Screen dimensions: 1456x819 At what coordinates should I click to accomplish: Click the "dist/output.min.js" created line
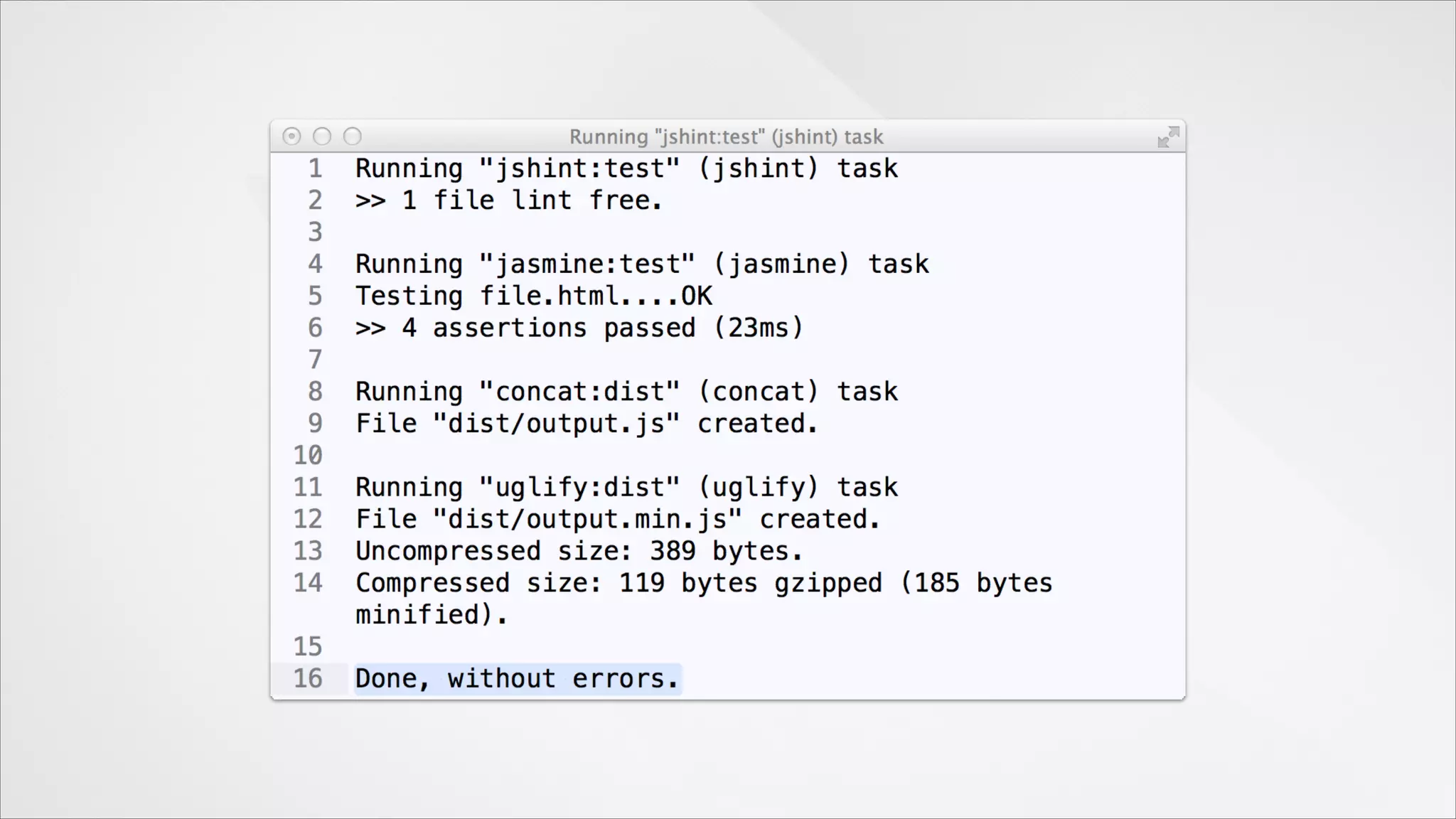coord(617,520)
